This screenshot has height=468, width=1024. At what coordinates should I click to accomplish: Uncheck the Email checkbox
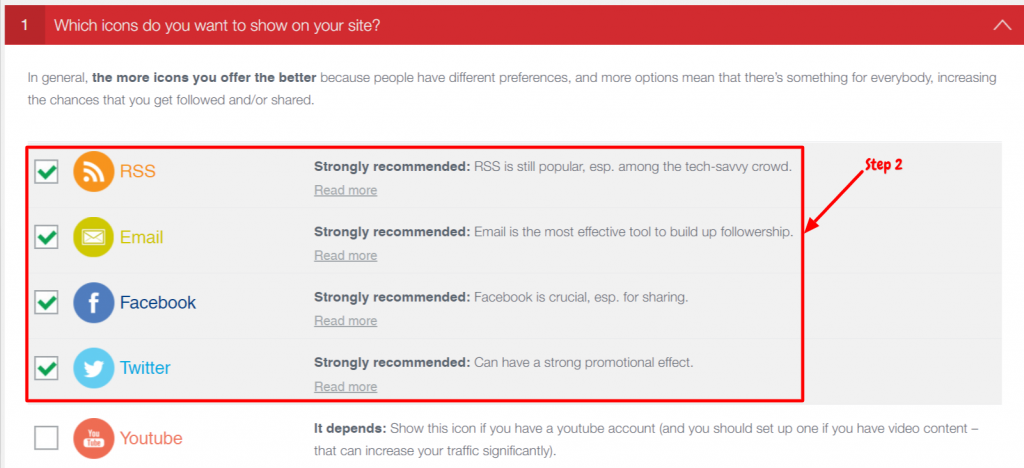tap(46, 237)
